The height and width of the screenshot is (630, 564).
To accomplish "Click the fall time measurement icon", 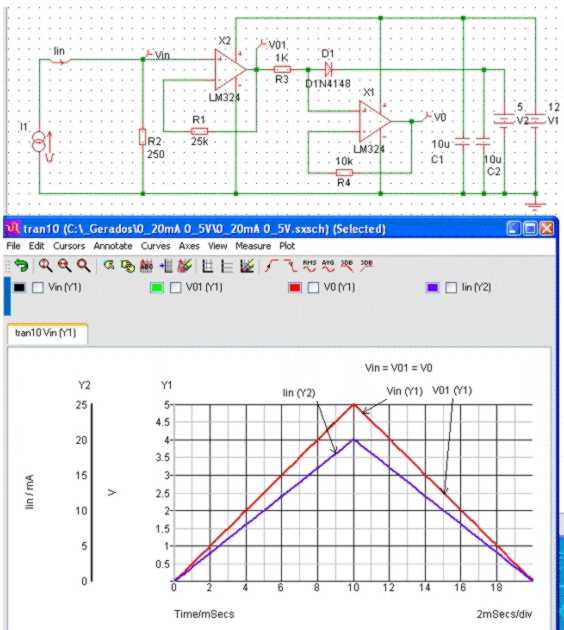I will tap(290, 266).
